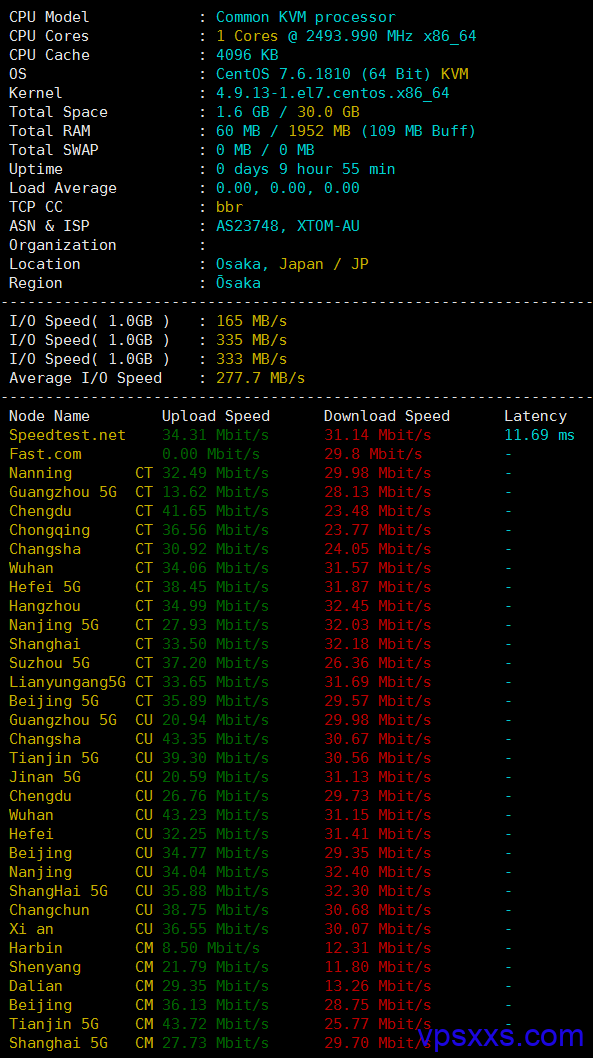Click the Average I/O Speed value

tap(260, 378)
